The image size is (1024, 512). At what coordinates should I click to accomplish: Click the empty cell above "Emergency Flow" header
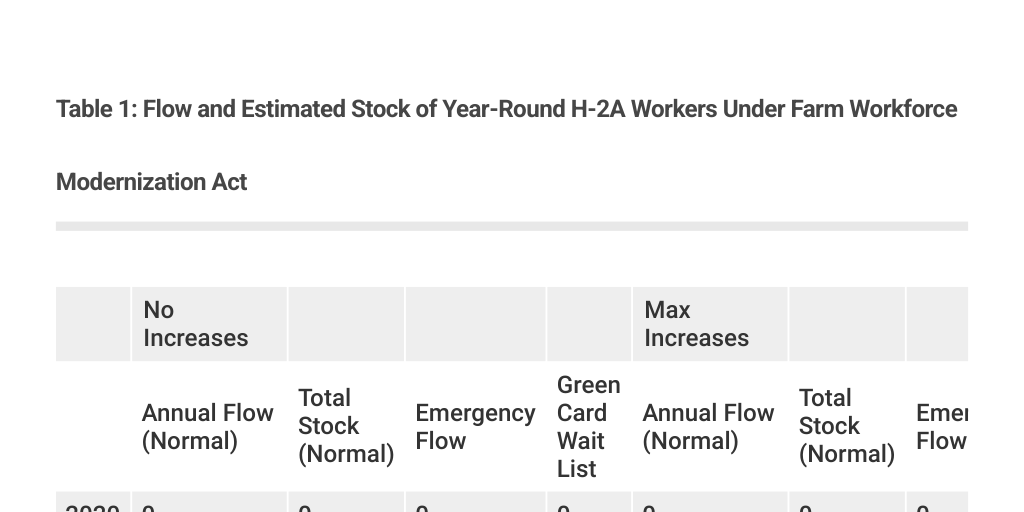[x=475, y=324]
